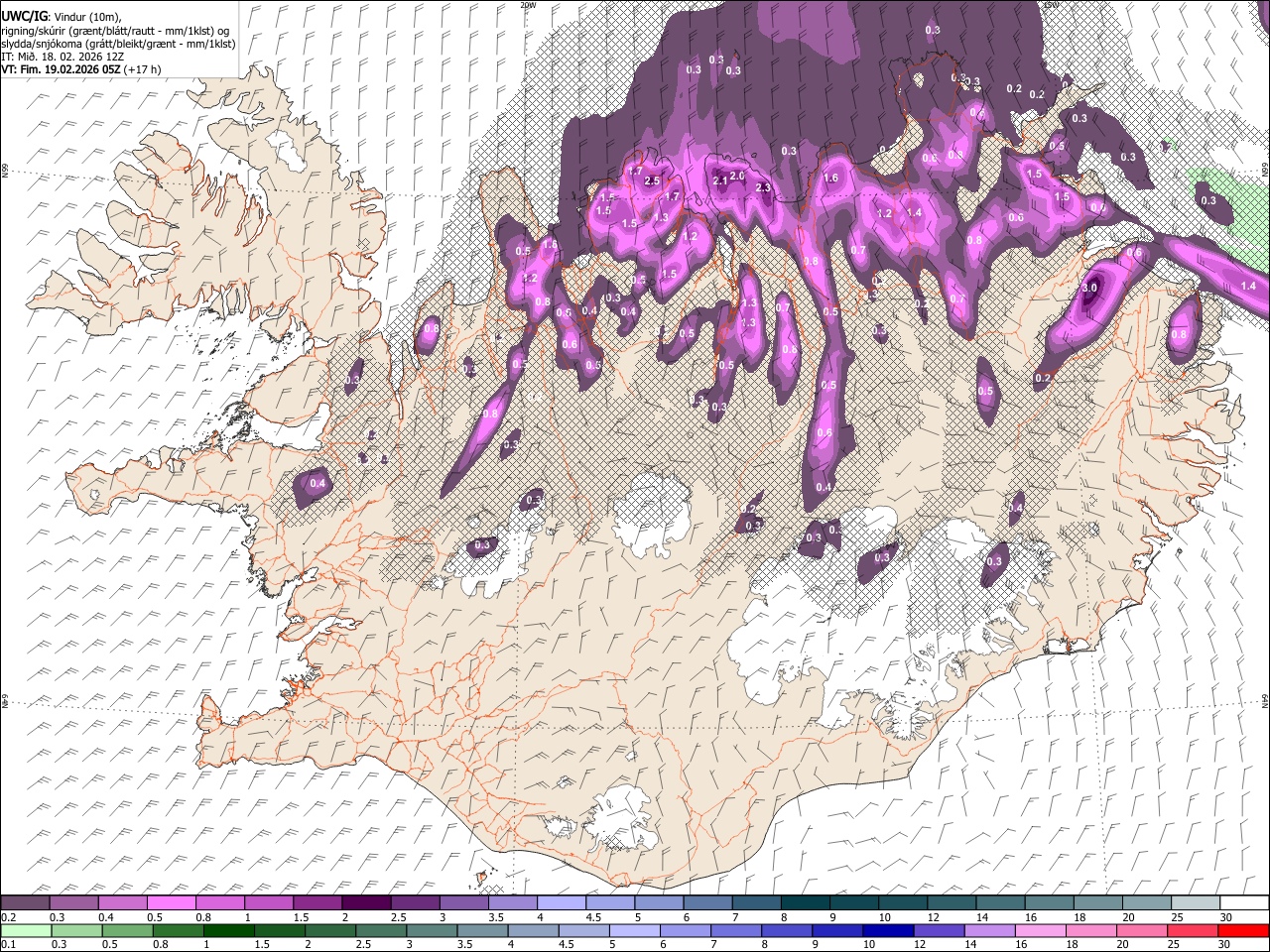Click the darkest green swatch between 1 and 1.5

230,930
